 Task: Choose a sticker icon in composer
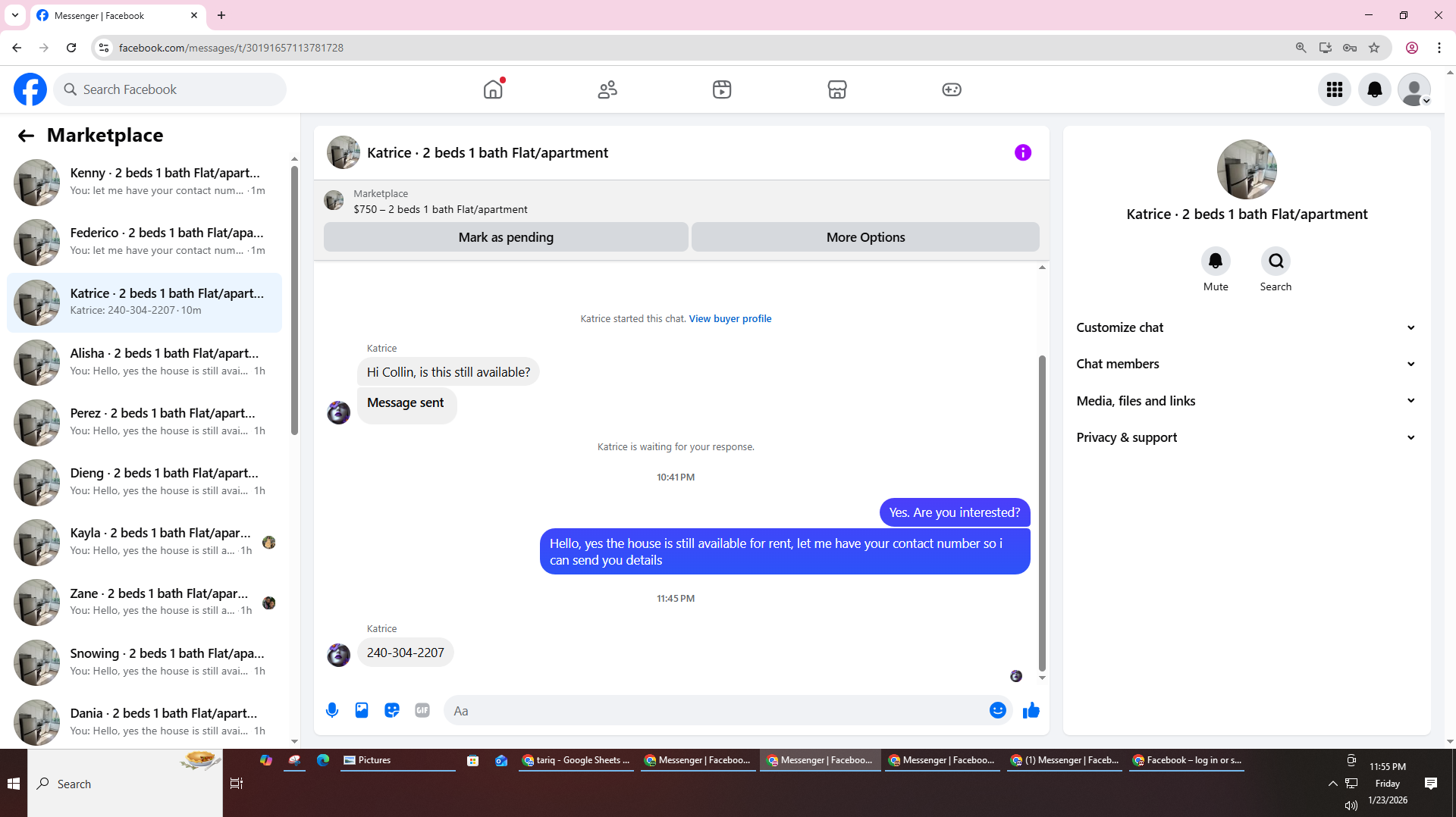coord(392,710)
